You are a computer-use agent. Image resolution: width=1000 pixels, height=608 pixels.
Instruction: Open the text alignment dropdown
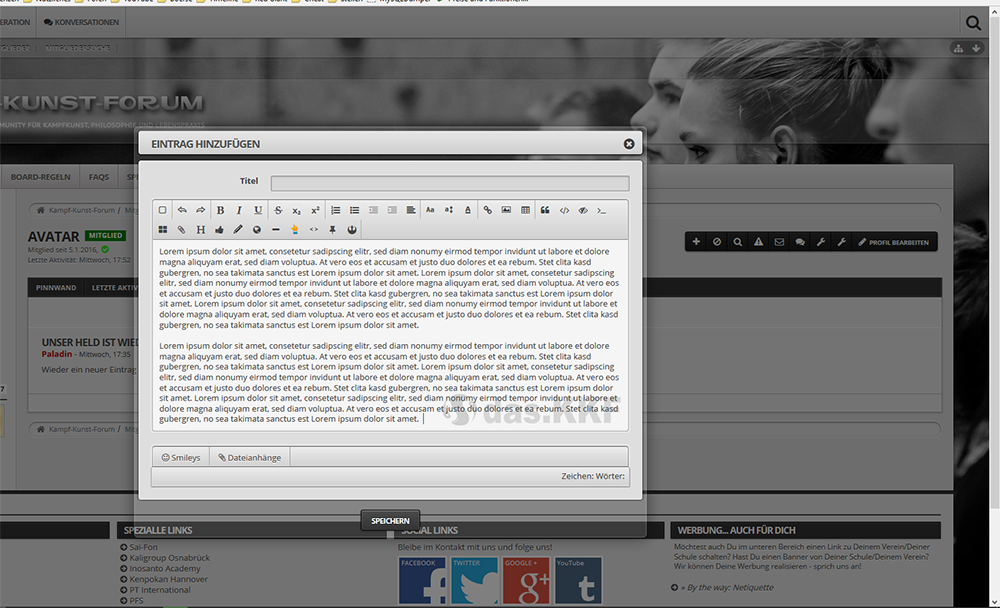(x=411, y=210)
